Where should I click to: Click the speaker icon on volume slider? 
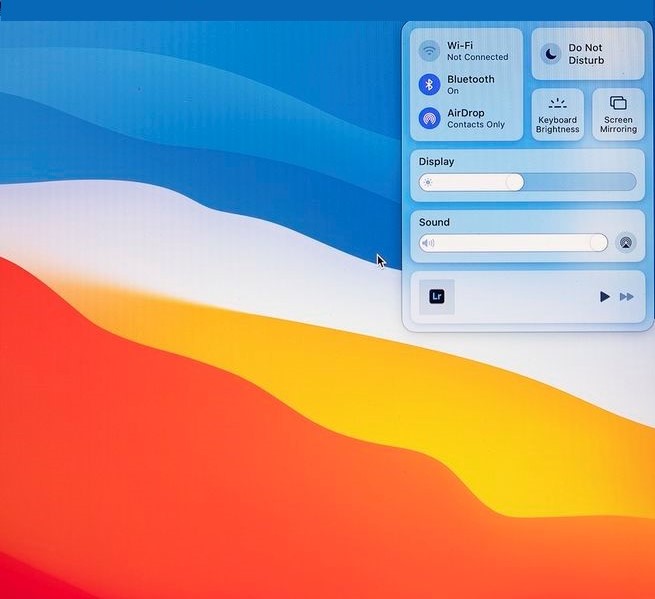pos(428,243)
